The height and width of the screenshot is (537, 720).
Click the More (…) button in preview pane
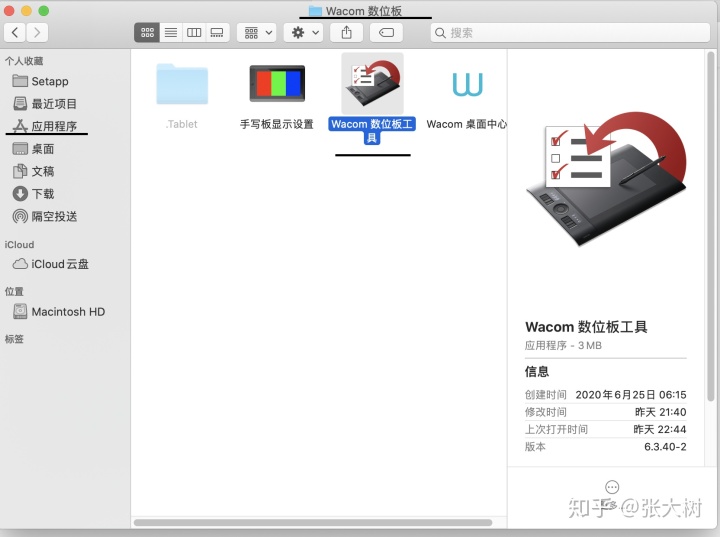pos(612,486)
